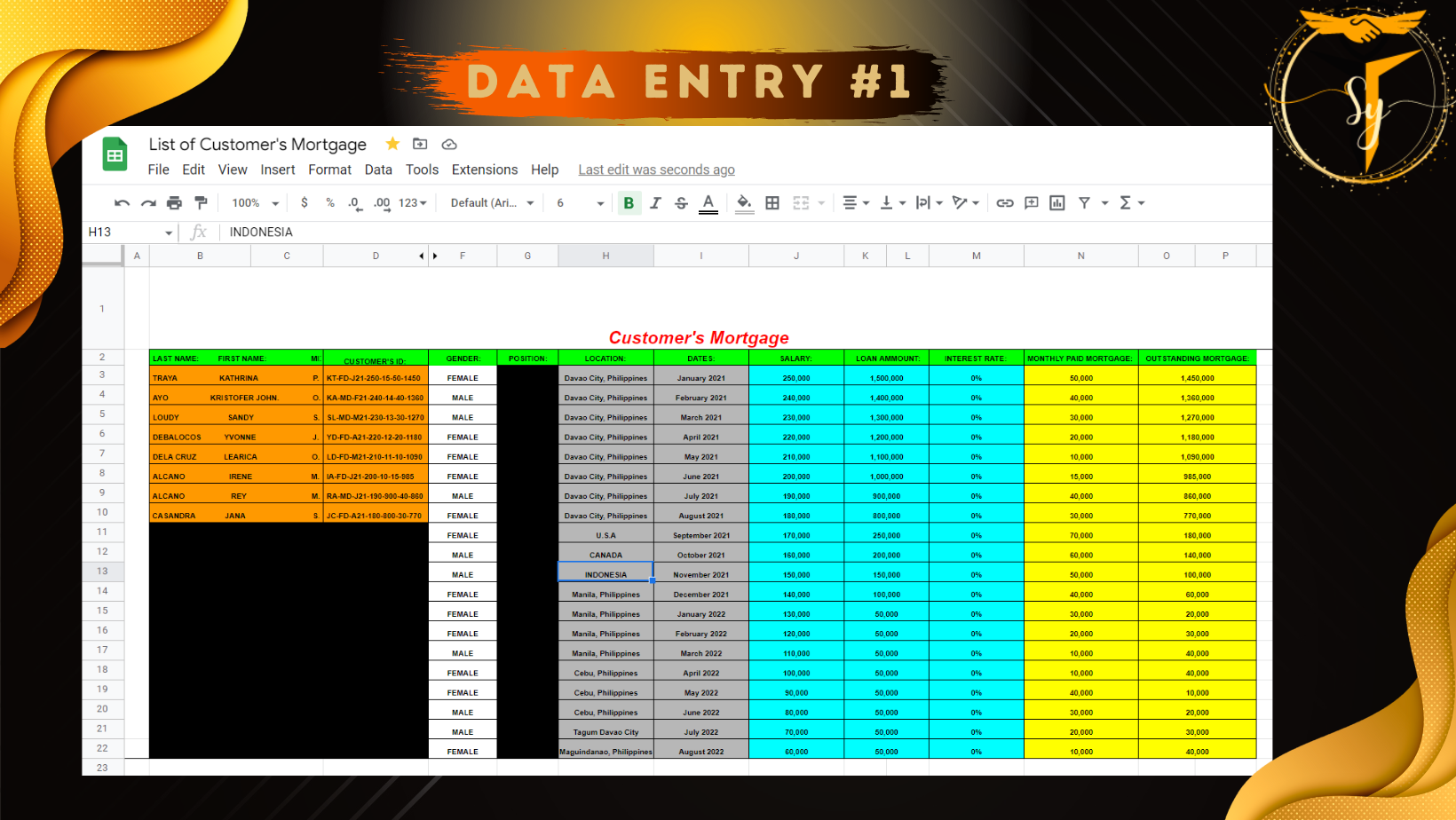The width and height of the screenshot is (1456, 820).
Task: Click the Move to folder icon
Action: pyautogui.click(x=421, y=144)
